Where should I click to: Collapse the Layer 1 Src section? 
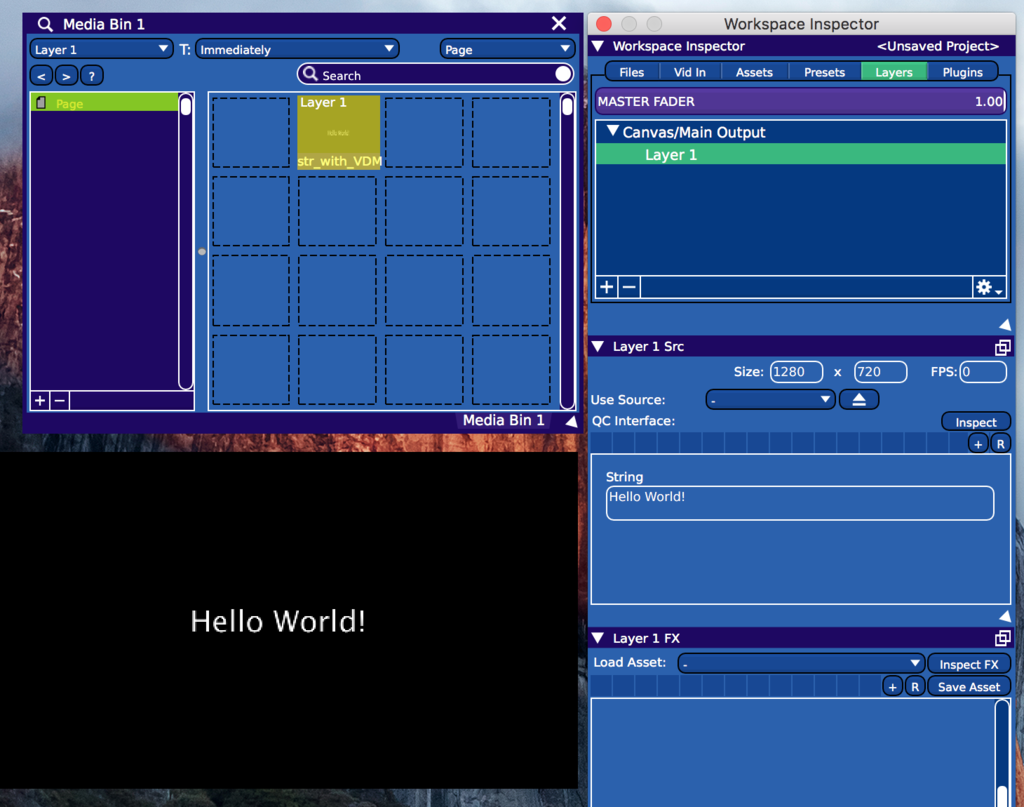tap(598, 347)
